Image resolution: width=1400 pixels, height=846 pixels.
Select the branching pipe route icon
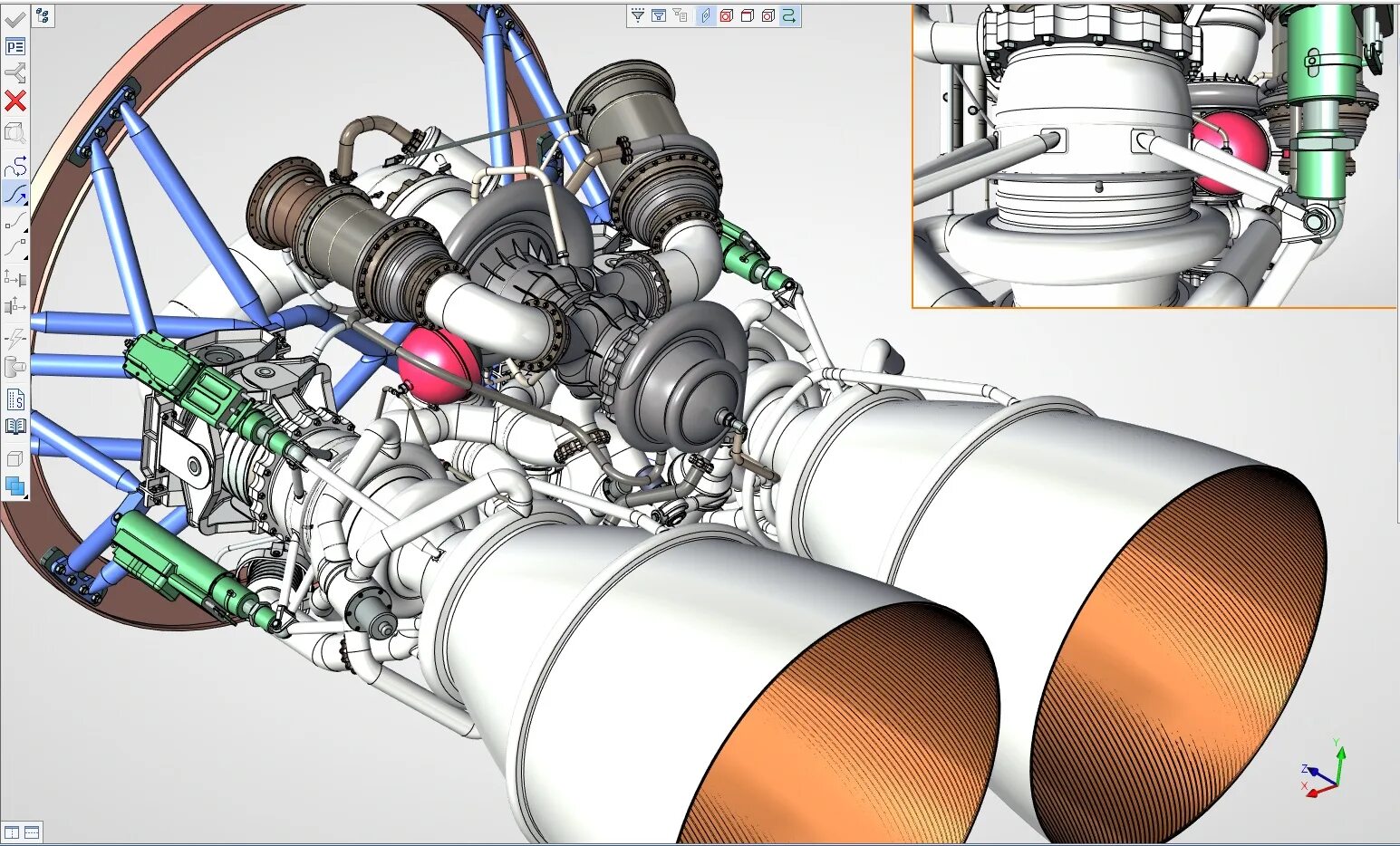point(15,73)
